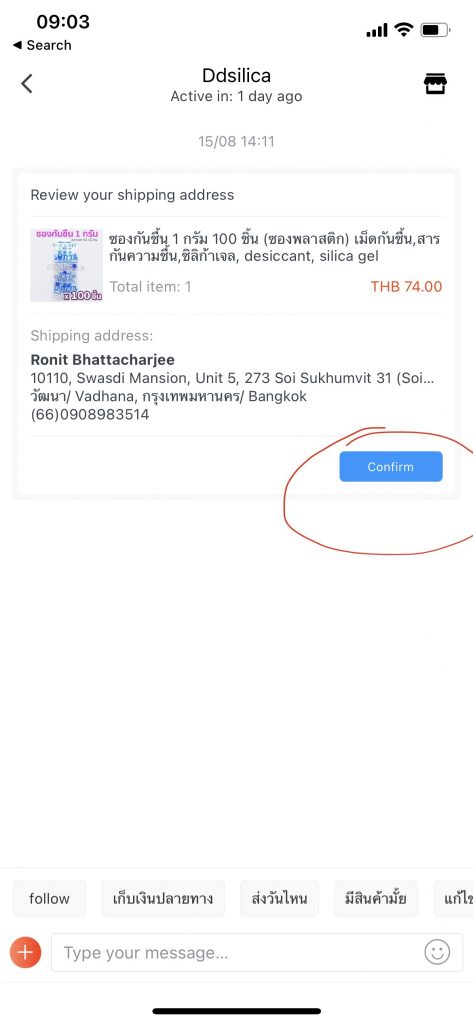The width and height of the screenshot is (473, 1024).
Task: Open the smiley emoji picker
Action: tap(437, 952)
